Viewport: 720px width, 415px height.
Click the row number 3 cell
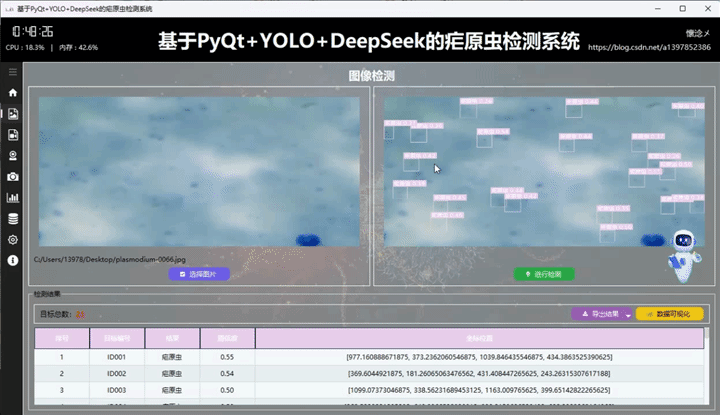[x=62, y=390]
